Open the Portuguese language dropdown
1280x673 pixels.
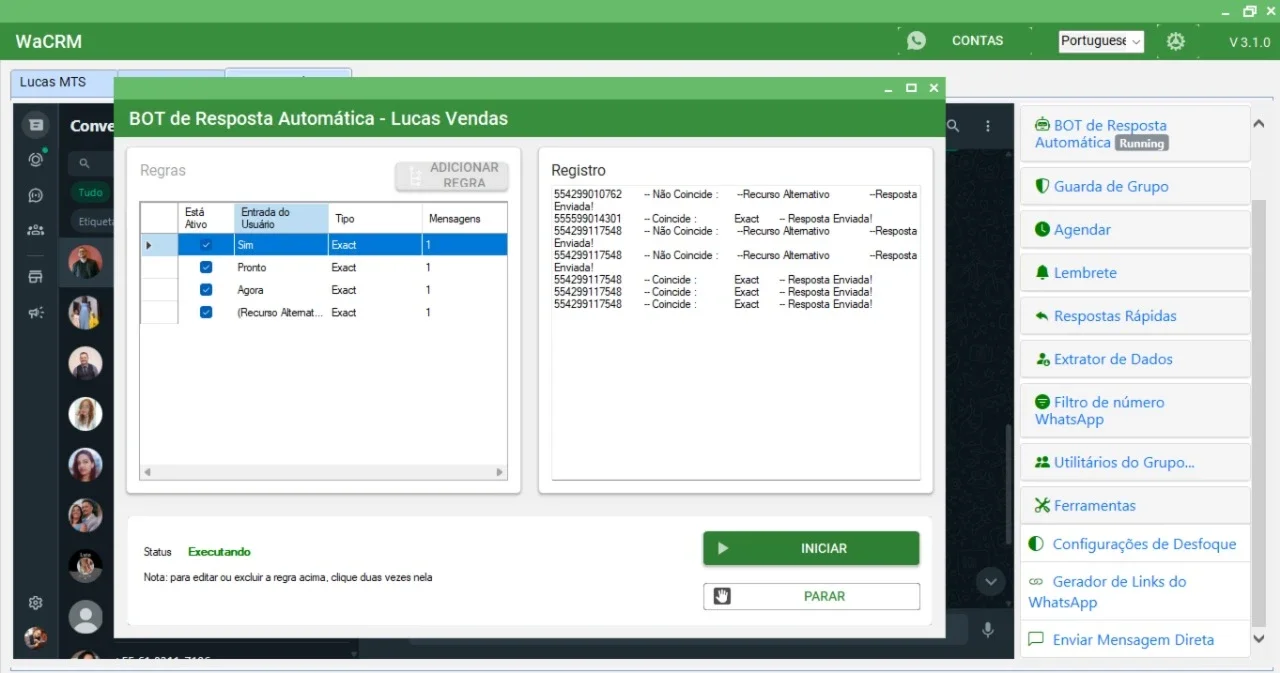tap(1101, 41)
